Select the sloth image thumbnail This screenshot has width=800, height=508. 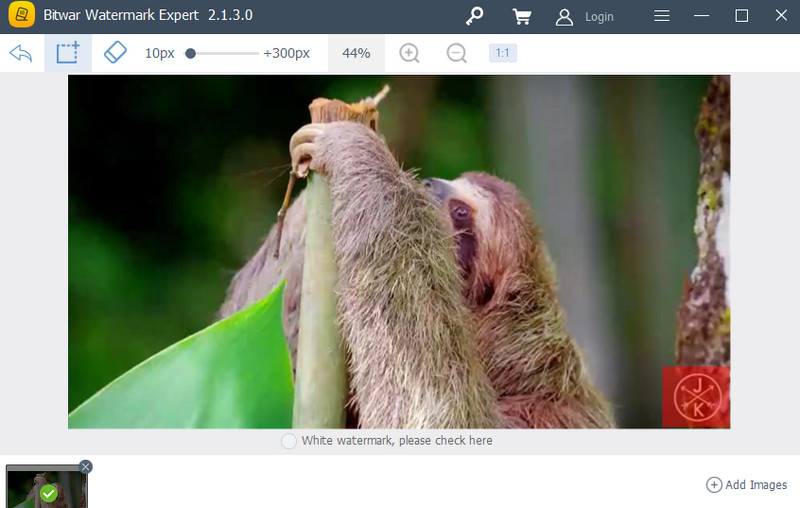click(x=46, y=488)
